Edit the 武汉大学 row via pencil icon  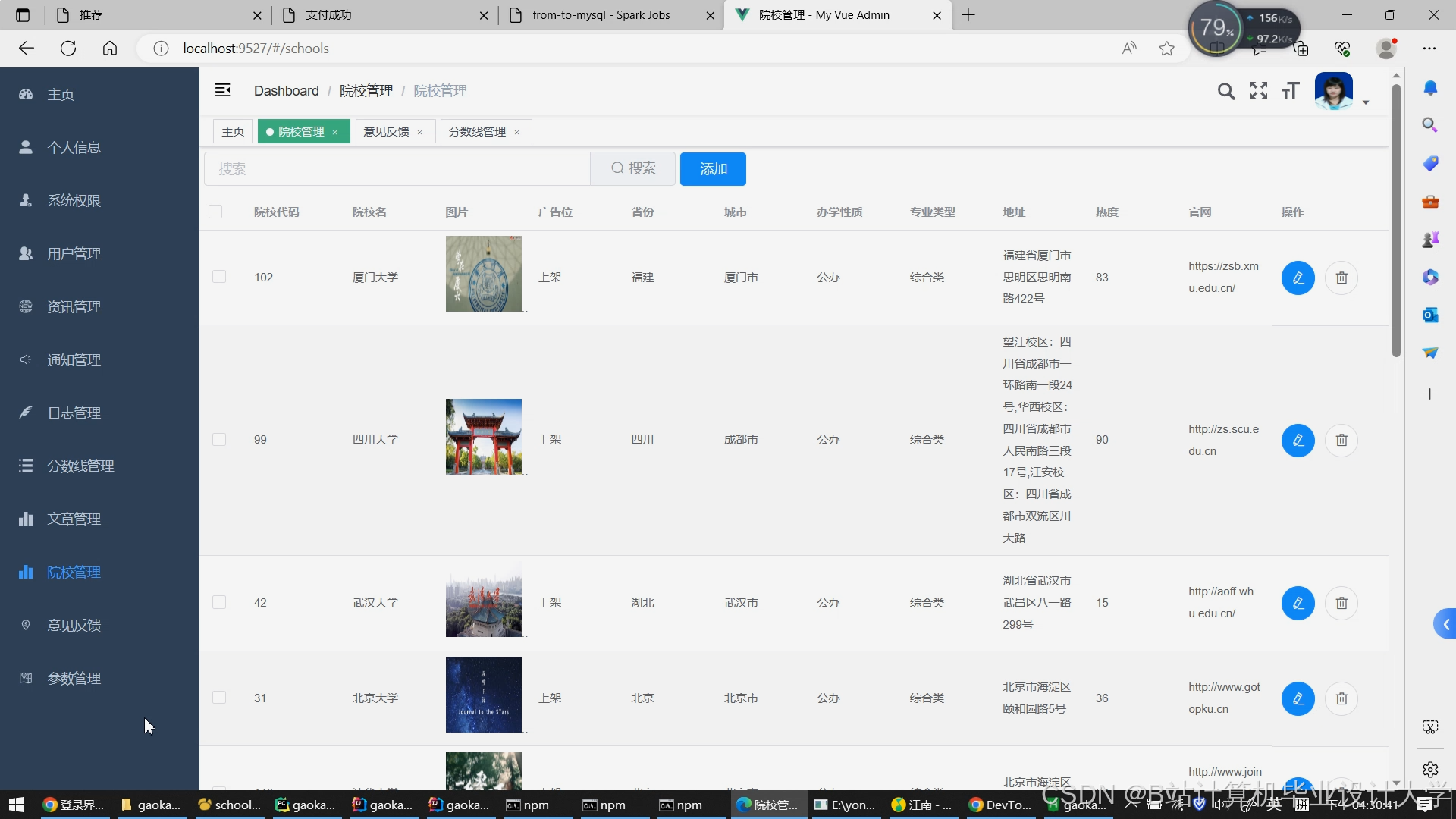coord(1298,603)
